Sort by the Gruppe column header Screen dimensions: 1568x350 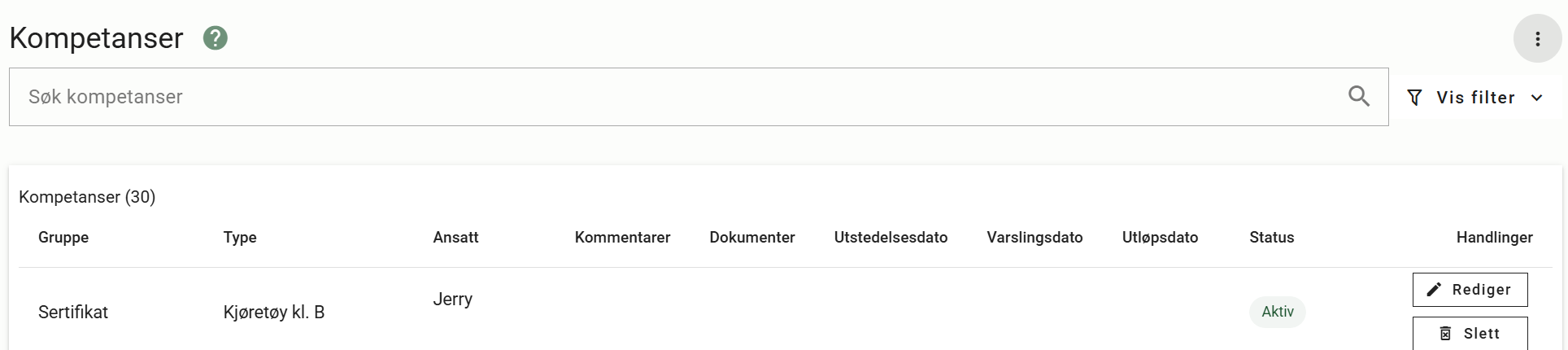[x=63, y=238]
